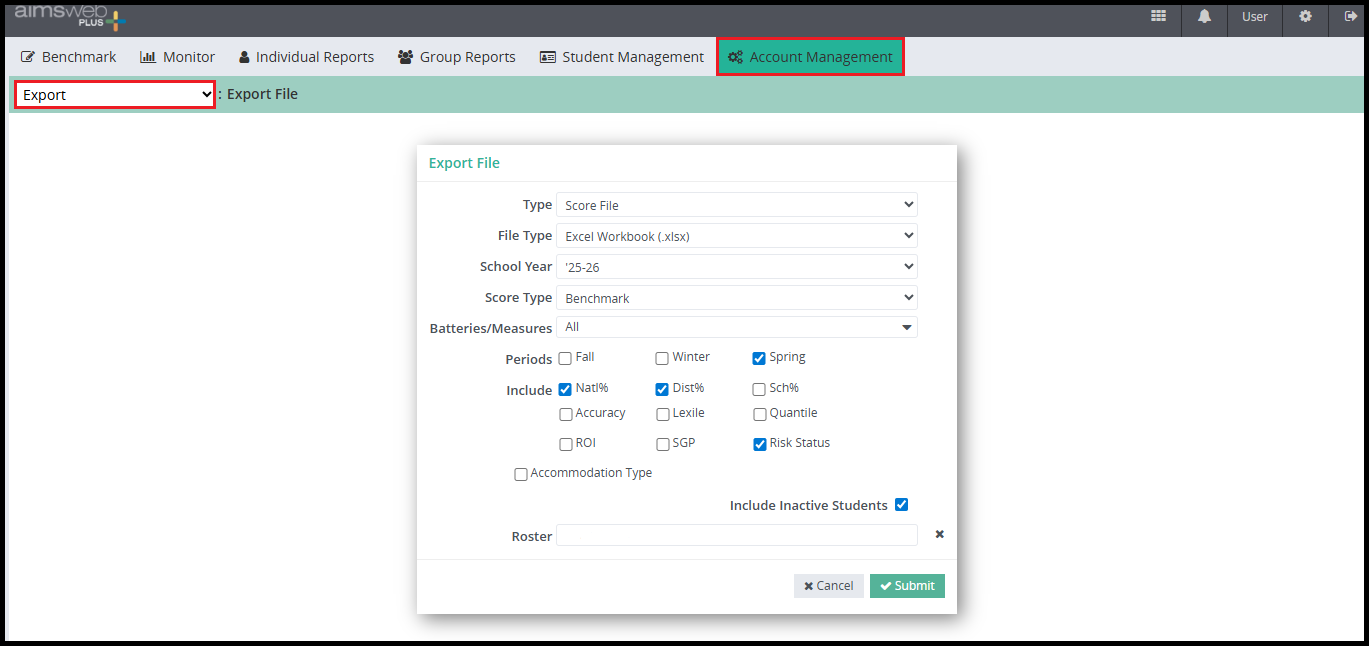Clear the Roster field with X icon
This screenshot has height=646, width=1369.
tap(939, 535)
